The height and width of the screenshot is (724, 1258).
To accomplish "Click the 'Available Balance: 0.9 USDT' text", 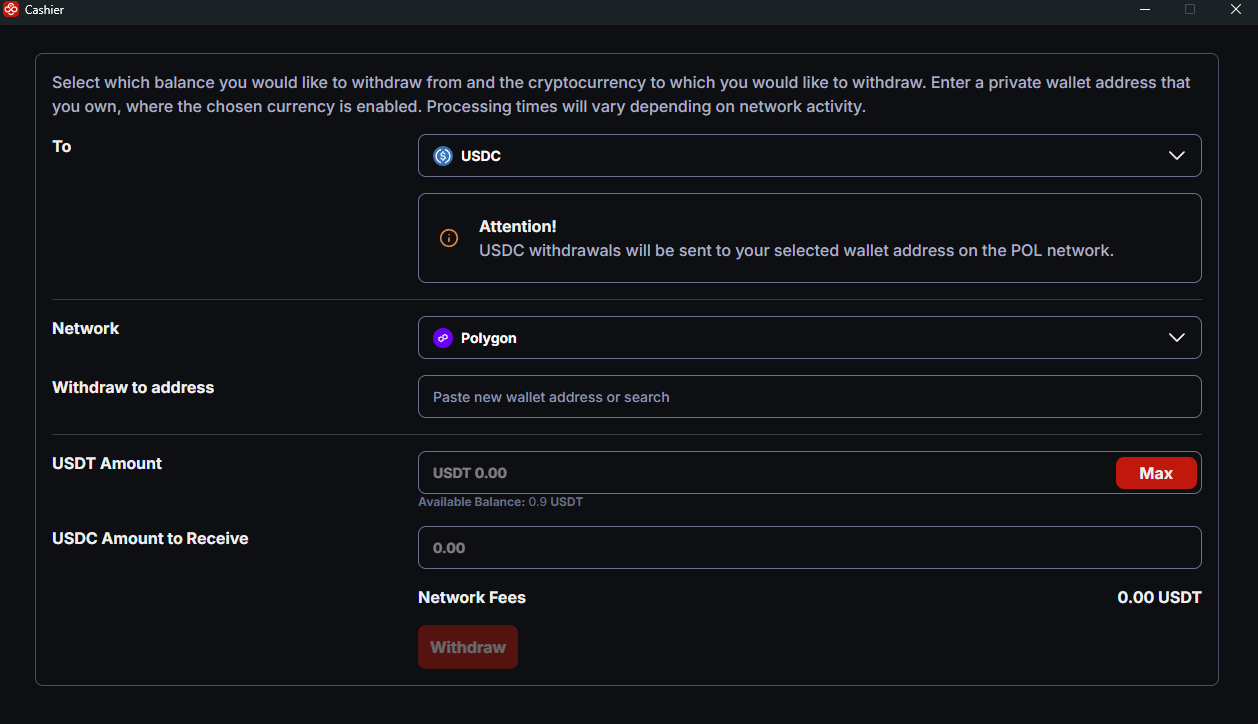I will pyautogui.click(x=500, y=502).
